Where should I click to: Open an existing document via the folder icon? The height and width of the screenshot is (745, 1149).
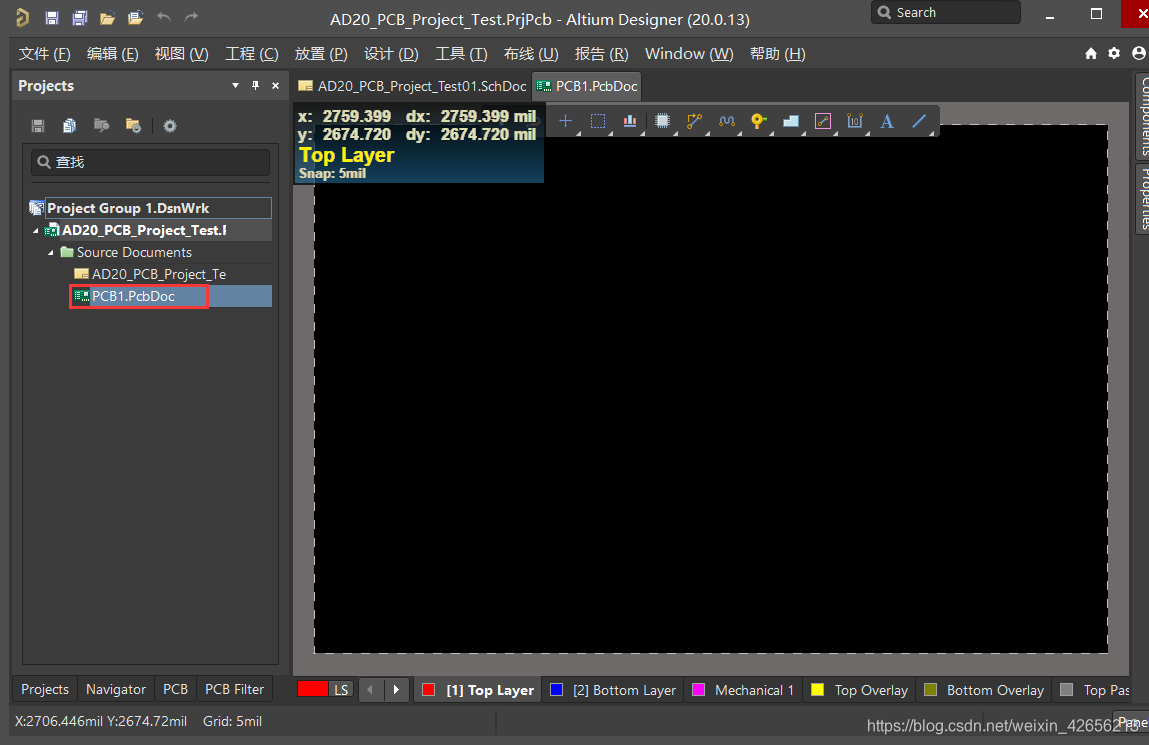[x=108, y=18]
